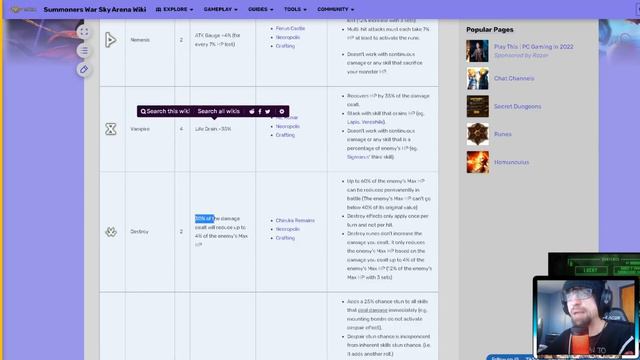Image resolution: width=640 pixels, height=360 pixels.
Task: Click the Life Drain +35% effect text
Action: (x=213, y=129)
